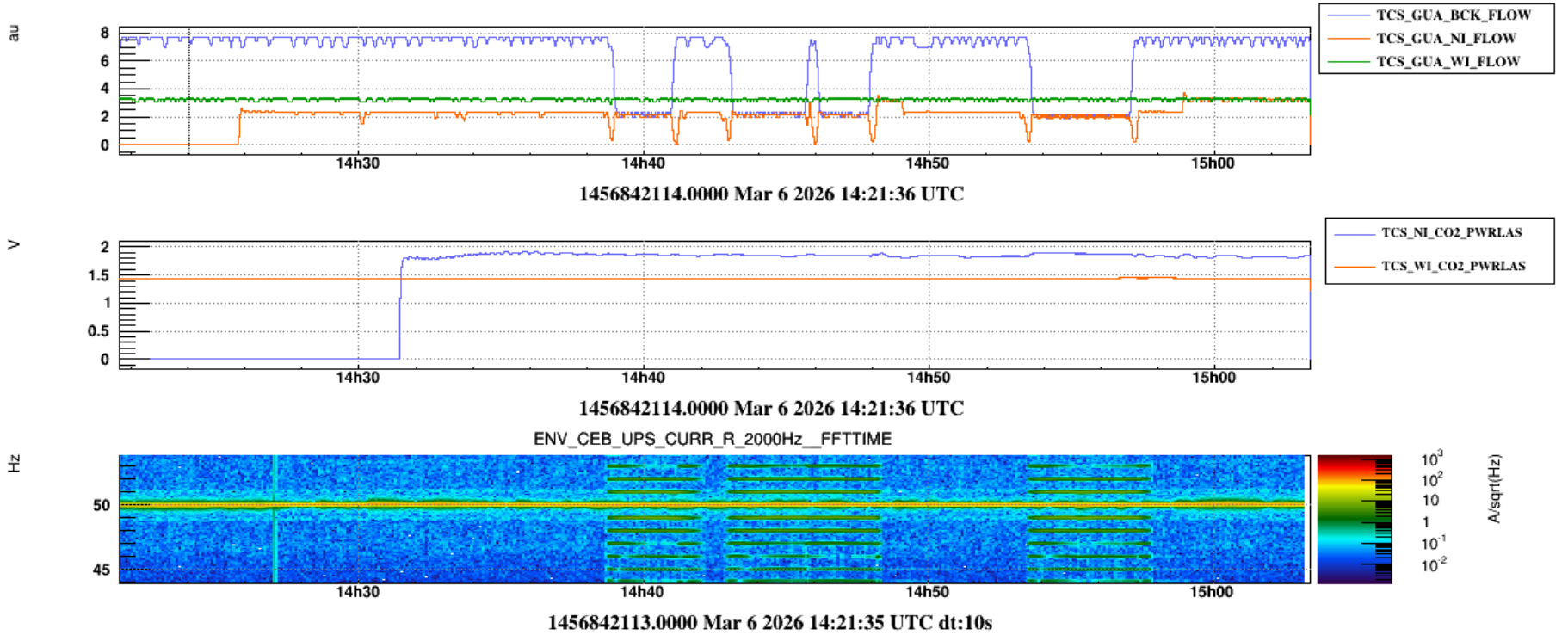This screenshot has height=641, width=1568.
Task: Select the ENV_CEB_UPS_CURR_R_2000Hz__FFTTIME plot title
Action: pyautogui.click(x=712, y=439)
